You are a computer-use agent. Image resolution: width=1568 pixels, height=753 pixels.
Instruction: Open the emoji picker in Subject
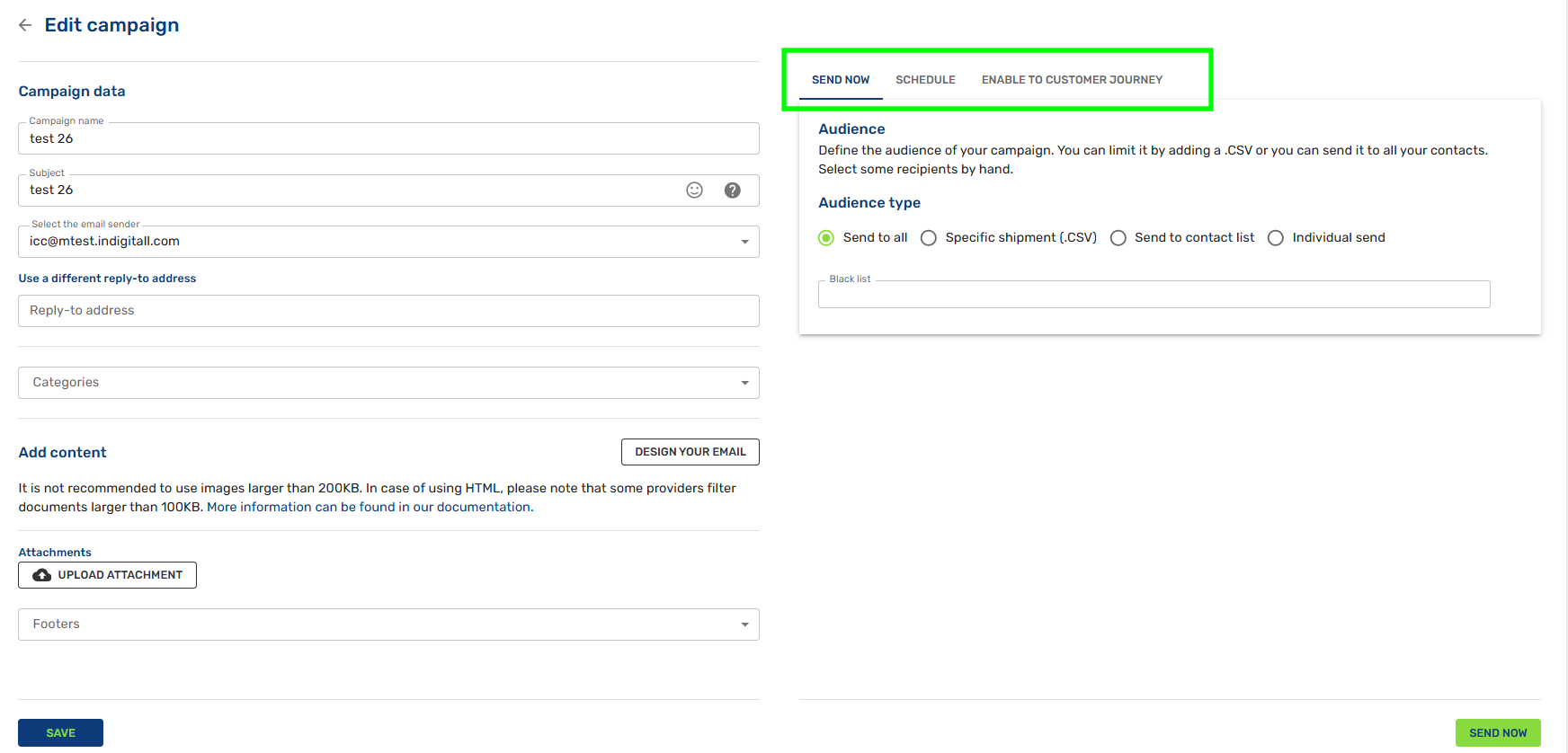(694, 190)
